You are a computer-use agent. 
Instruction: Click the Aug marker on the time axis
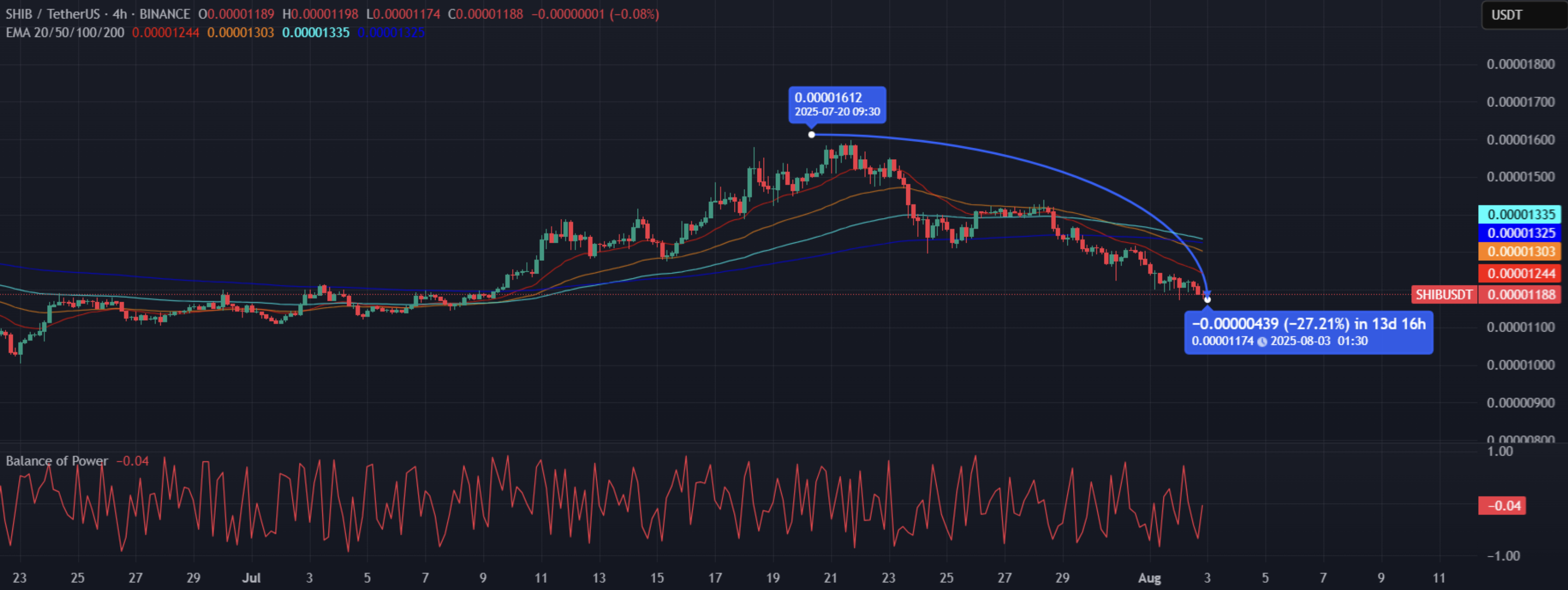[1149, 577]
